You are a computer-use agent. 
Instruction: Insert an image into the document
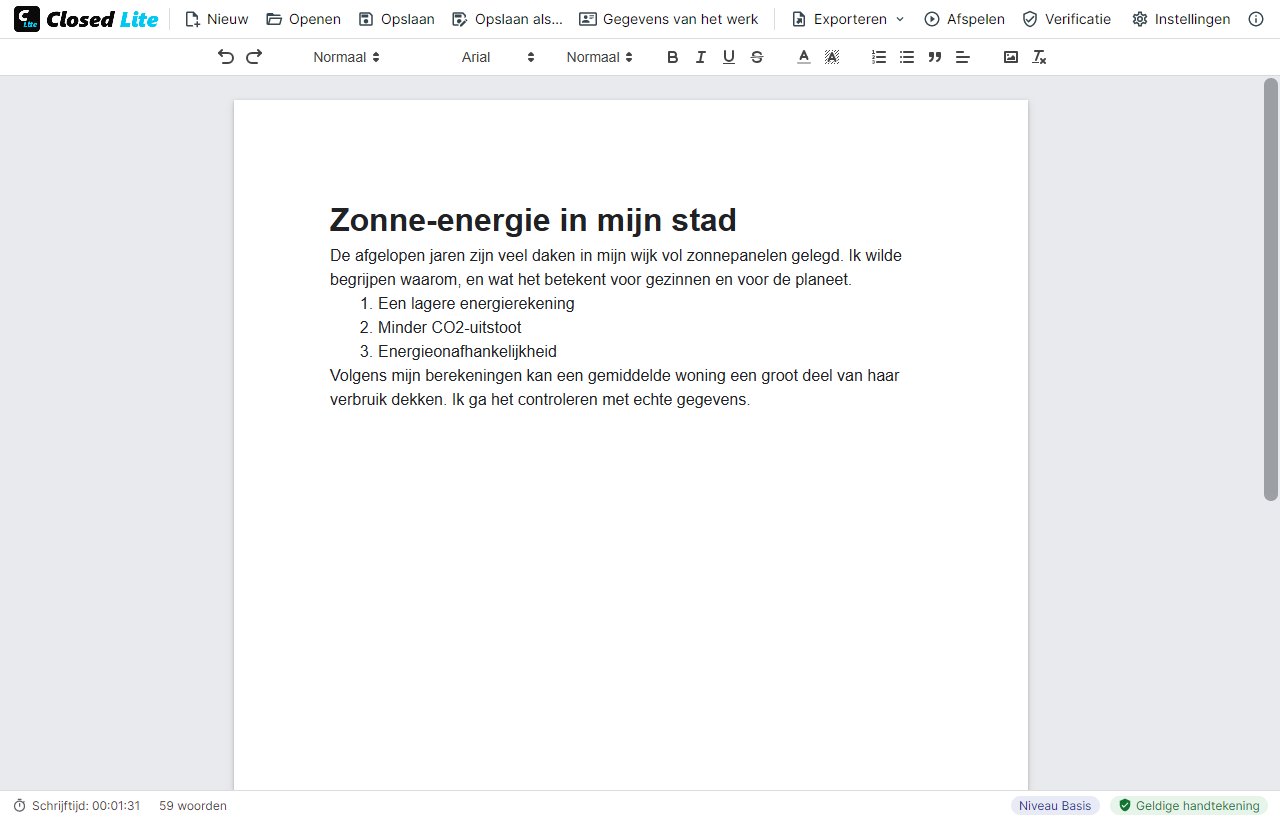1011,57
